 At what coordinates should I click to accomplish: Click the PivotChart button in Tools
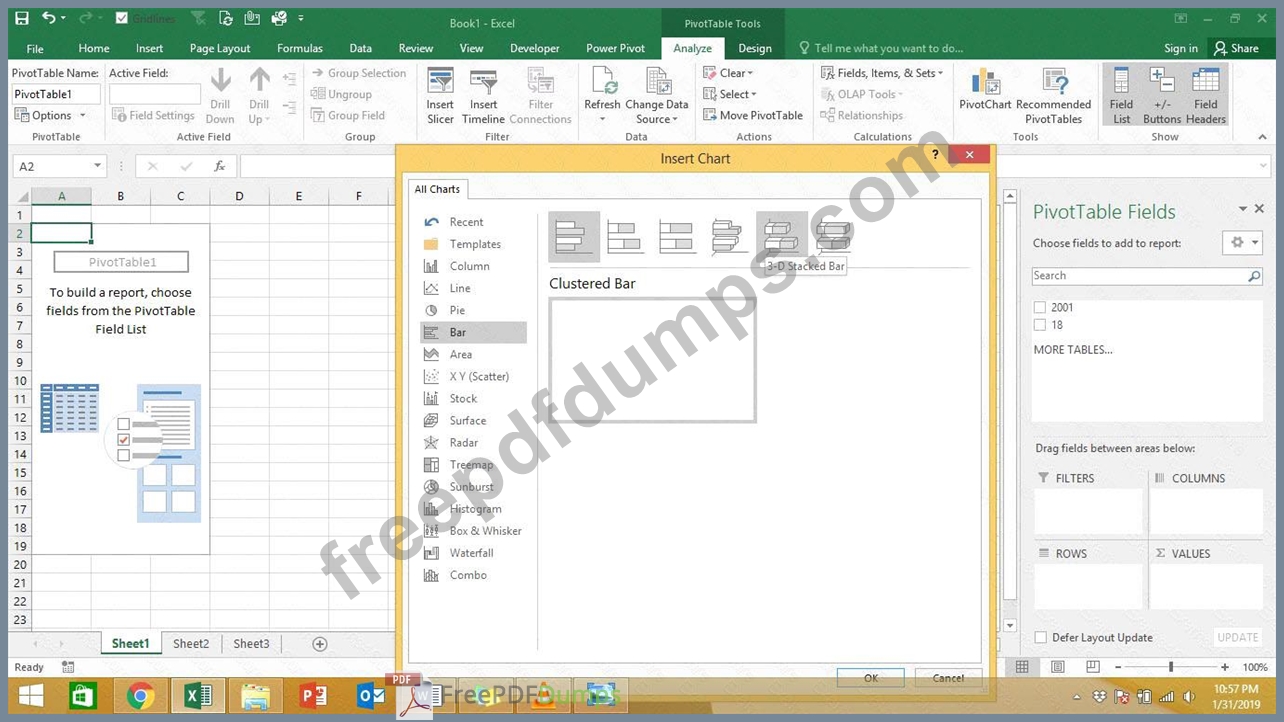tap(985, 91)
